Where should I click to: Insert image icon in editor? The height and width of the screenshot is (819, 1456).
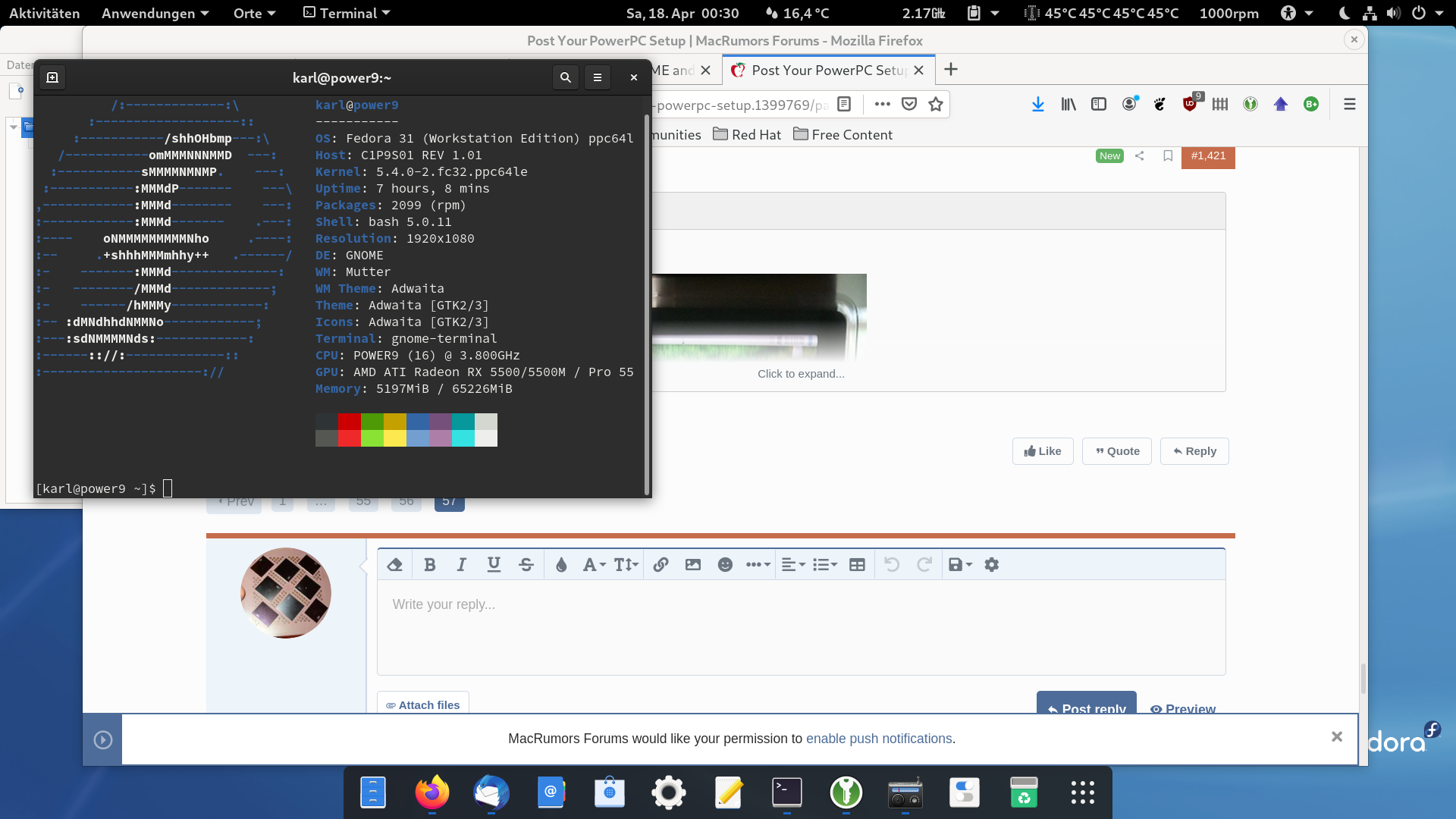coord(693,565)
